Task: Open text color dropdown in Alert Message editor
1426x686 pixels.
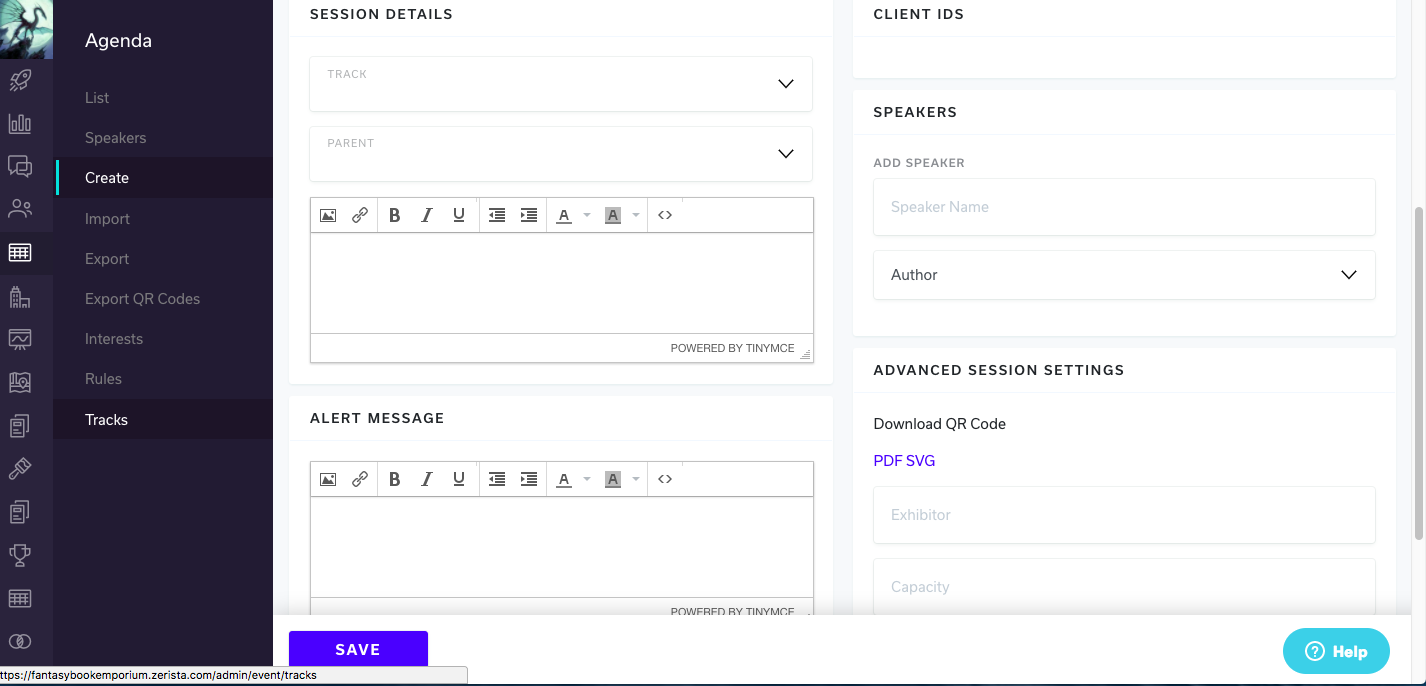Action: (587, 479)
